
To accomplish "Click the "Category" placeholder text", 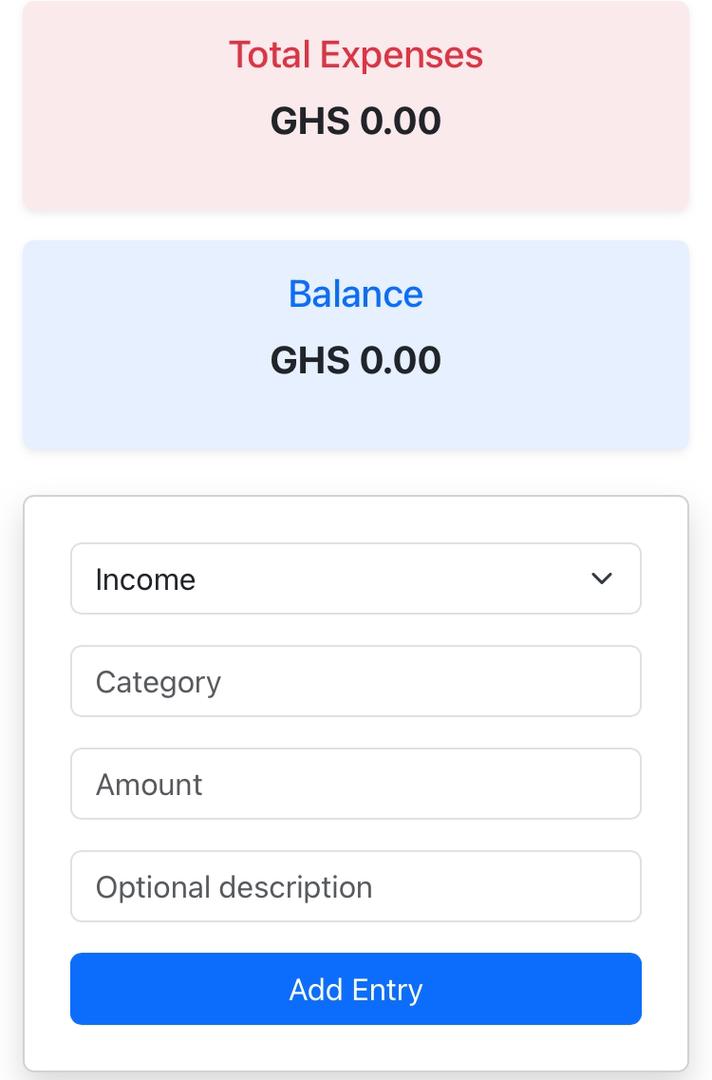I will (158, 682).
